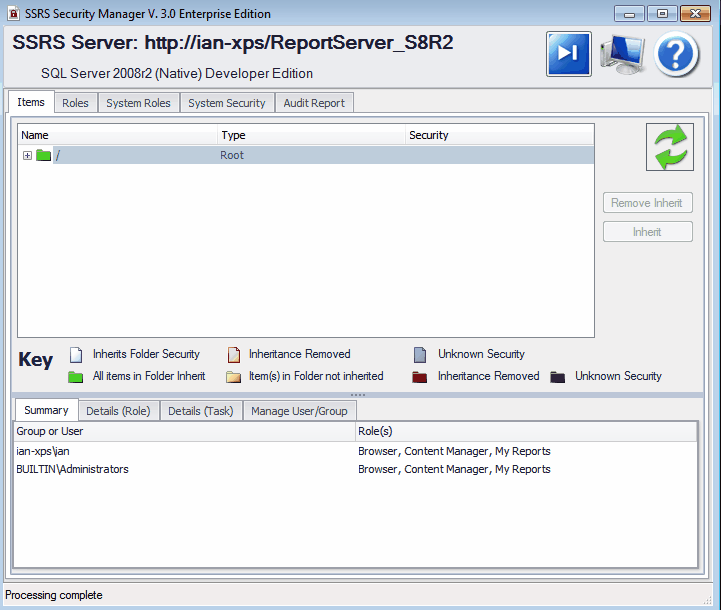Click the splitter grip dots between panels
Viewport: 721px width, 610px height.
tap(358, 395)
